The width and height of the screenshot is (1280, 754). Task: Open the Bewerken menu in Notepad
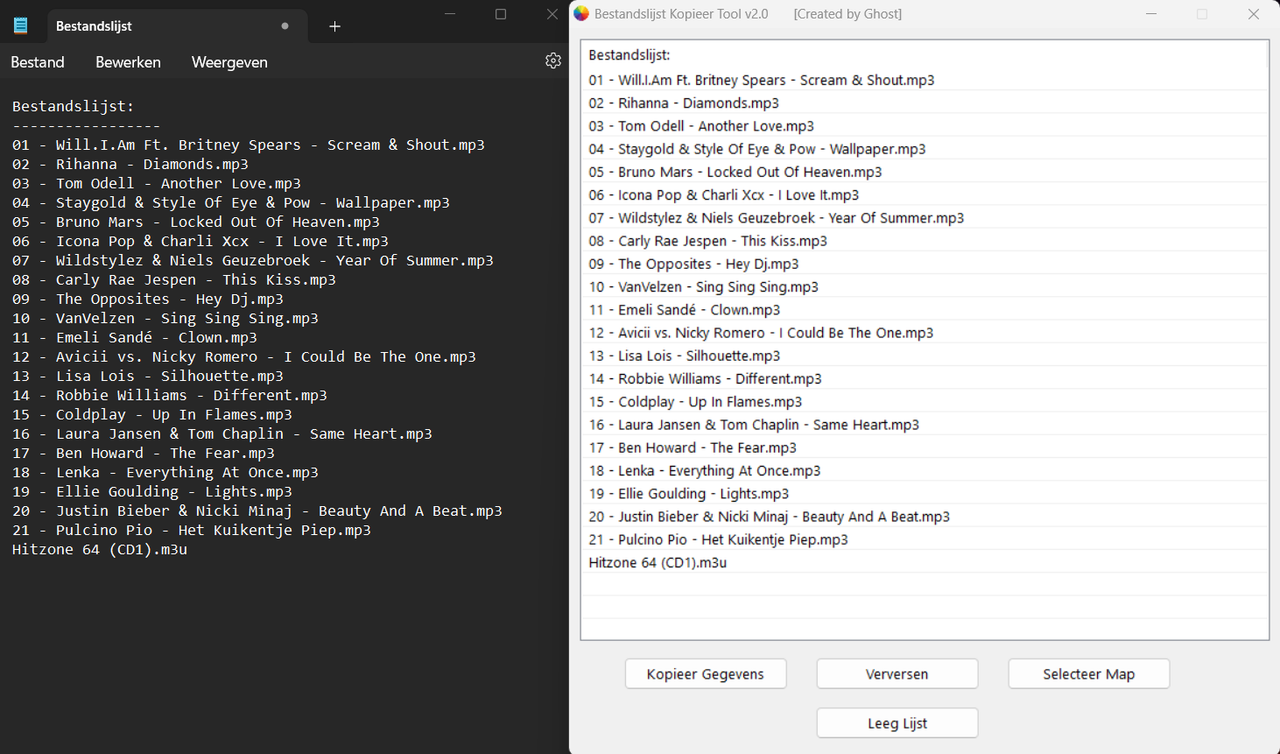pyautogui.click(x=128, y=62)
